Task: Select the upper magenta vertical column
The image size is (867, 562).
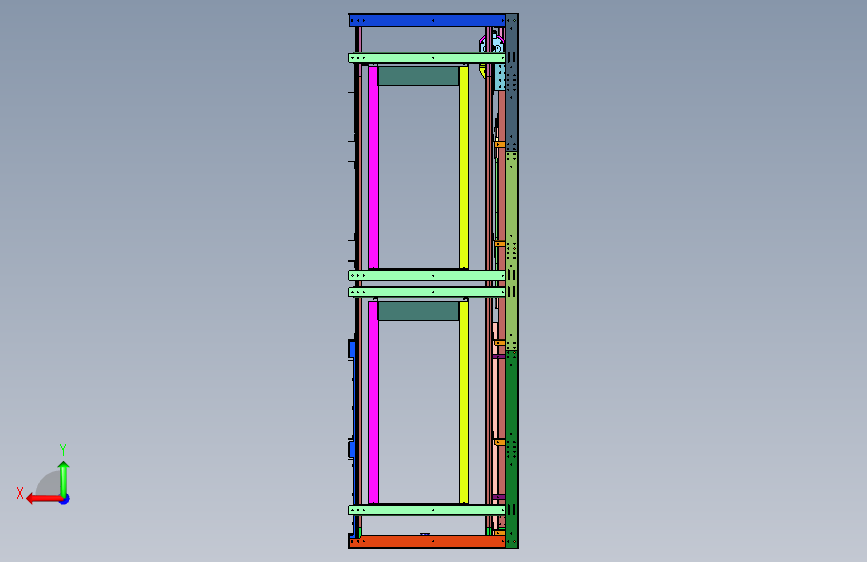Action: 373,168
